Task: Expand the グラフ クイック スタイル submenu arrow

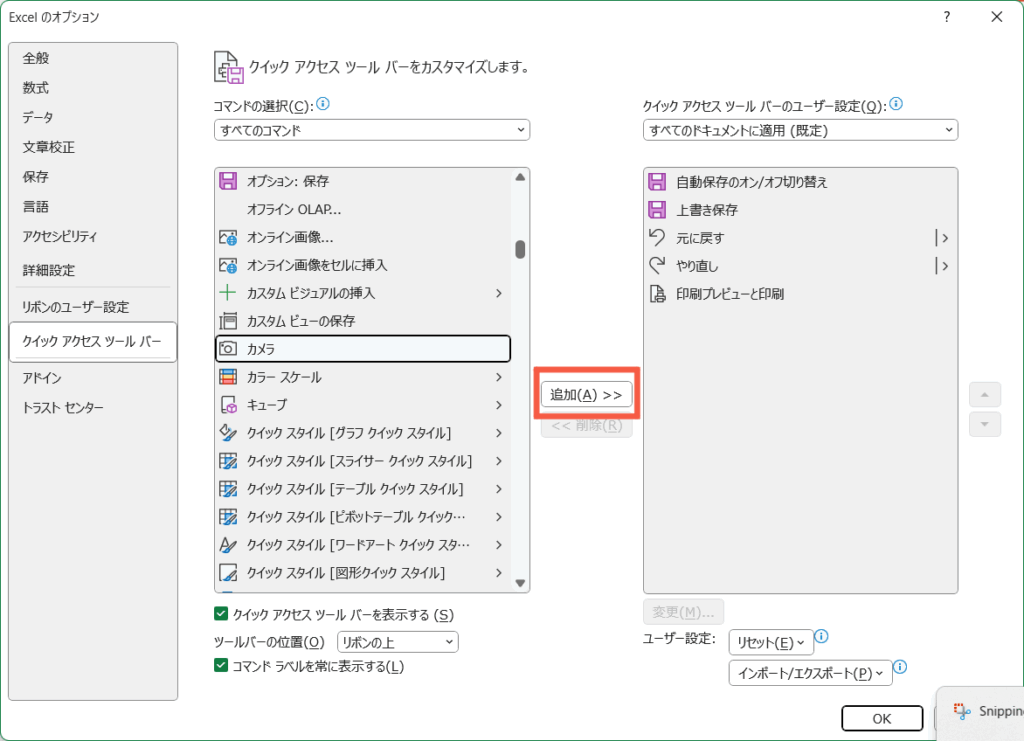Action: [499, 433]
